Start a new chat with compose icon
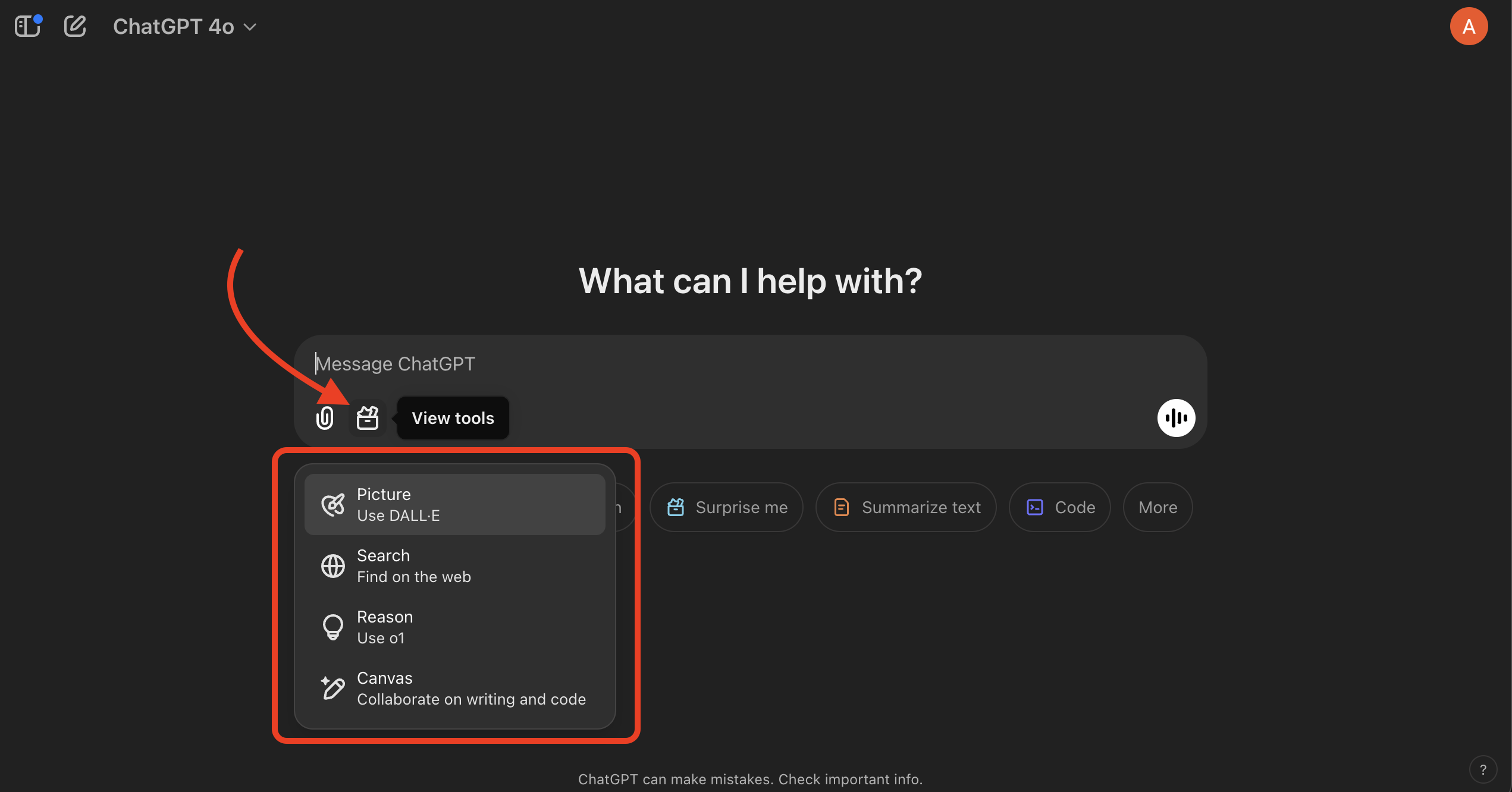The height and width of the screenshot is (792, 1512). pos(75,27)
